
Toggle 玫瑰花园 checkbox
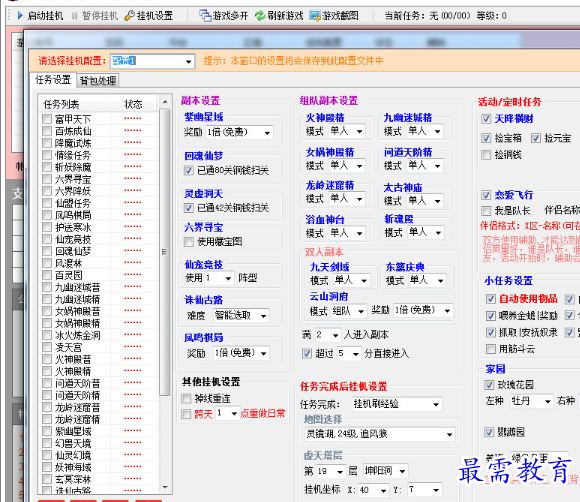point(489,385)
